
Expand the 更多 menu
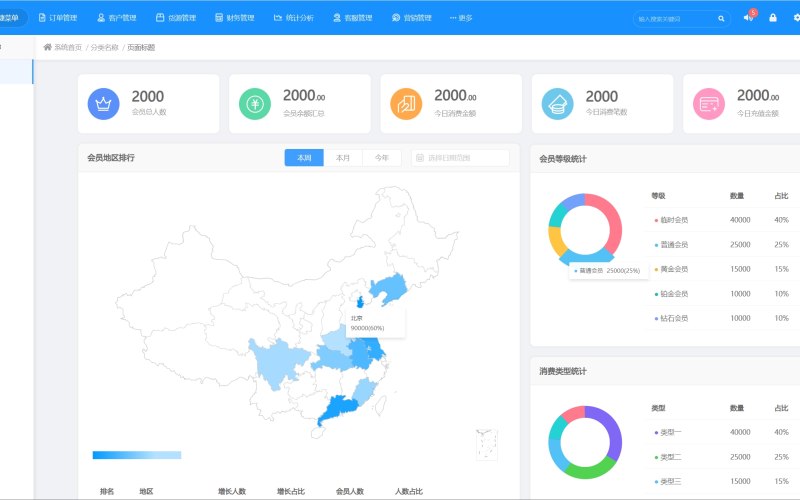[461, 18]
